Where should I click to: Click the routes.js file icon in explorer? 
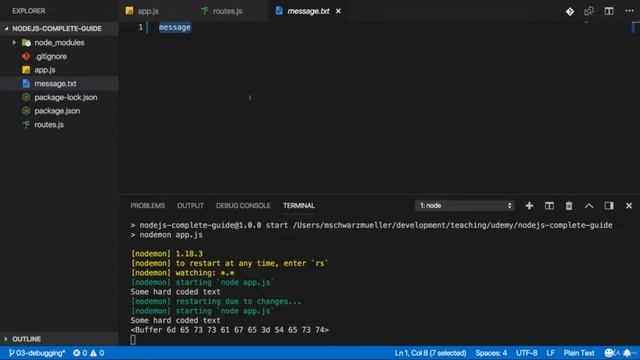[26, 124]
